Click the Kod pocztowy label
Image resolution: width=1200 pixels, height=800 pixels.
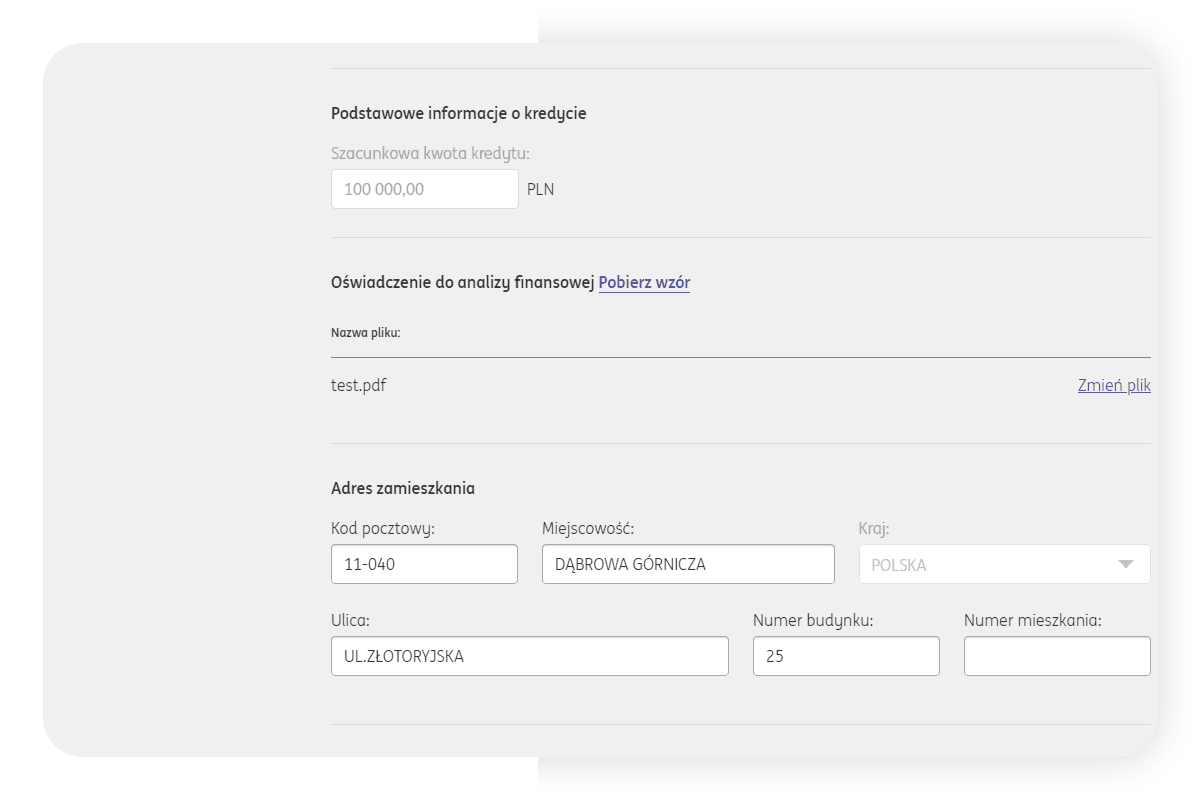click(383, 528)
